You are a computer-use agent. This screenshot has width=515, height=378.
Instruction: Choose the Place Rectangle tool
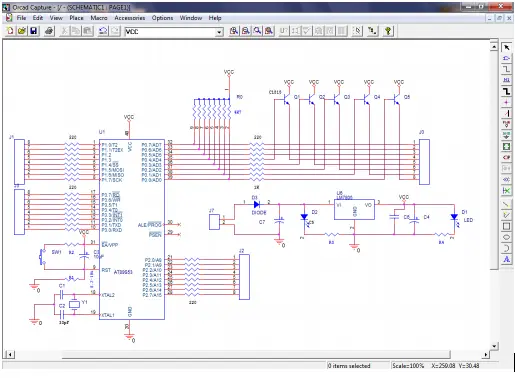click(x=506, y=226)
